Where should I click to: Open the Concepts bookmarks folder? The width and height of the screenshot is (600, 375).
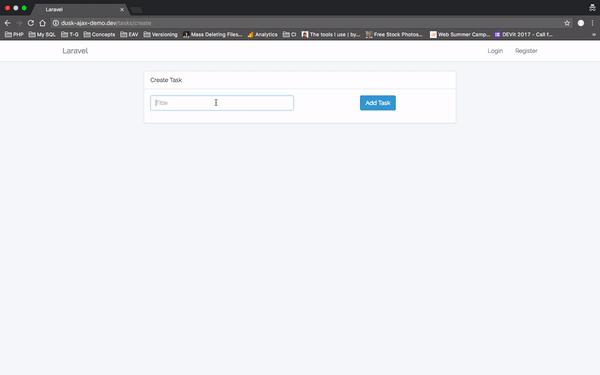tap(99, 34)
